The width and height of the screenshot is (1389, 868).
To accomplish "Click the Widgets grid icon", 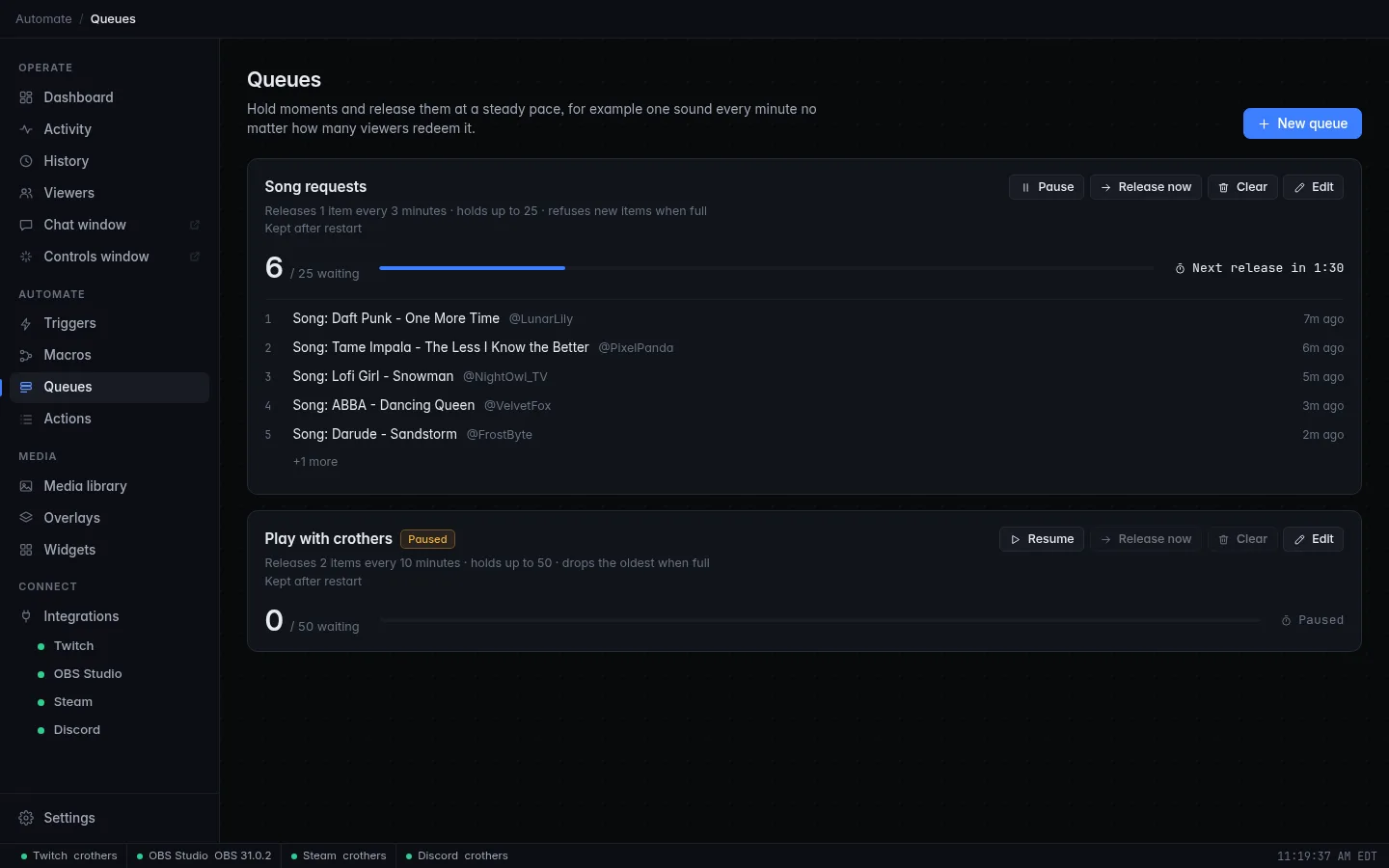I will [26, 550].
